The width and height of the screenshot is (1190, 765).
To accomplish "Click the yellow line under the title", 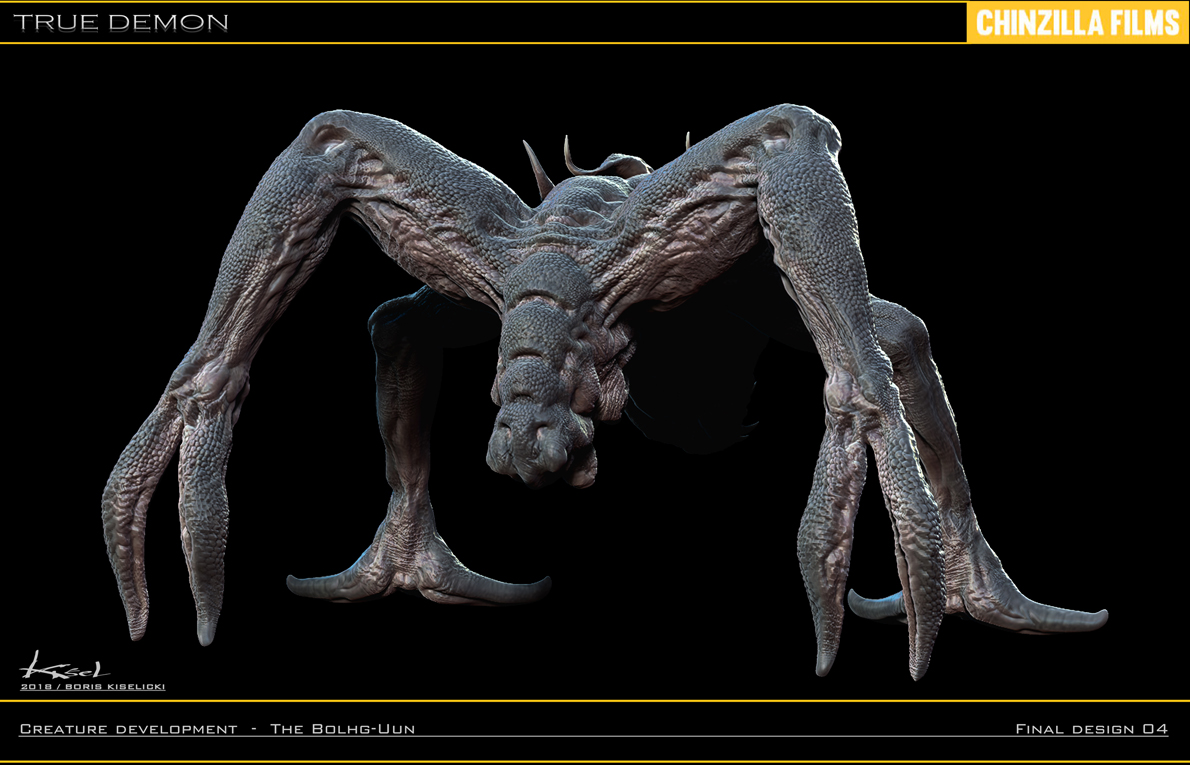I will [x=483, y=43].
